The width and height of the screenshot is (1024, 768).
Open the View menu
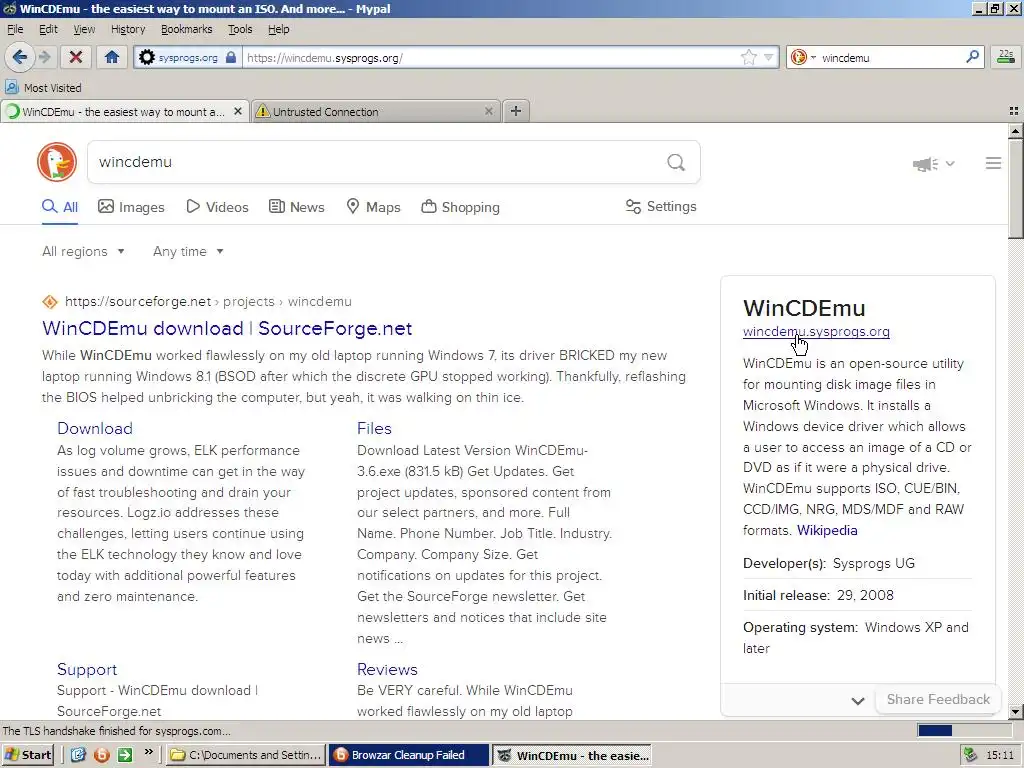[84, 29]
